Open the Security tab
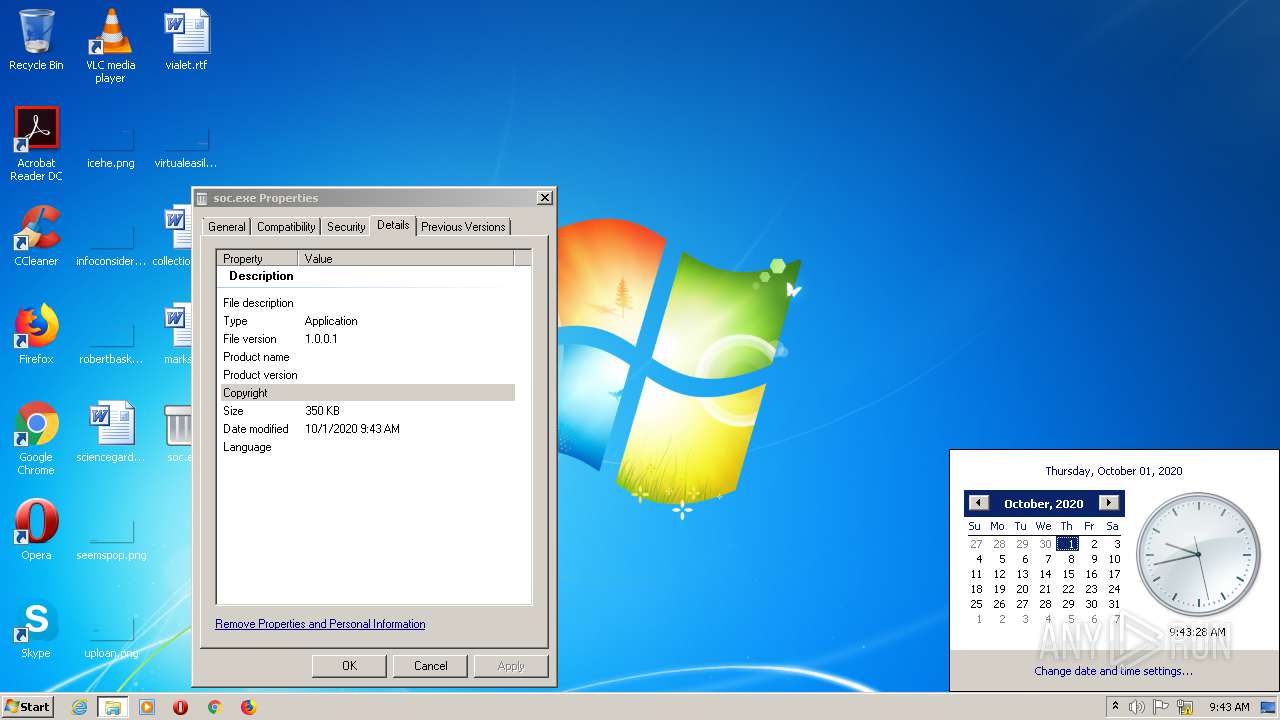This screenshot has height=720, width=1280. (x=346, y=227)
